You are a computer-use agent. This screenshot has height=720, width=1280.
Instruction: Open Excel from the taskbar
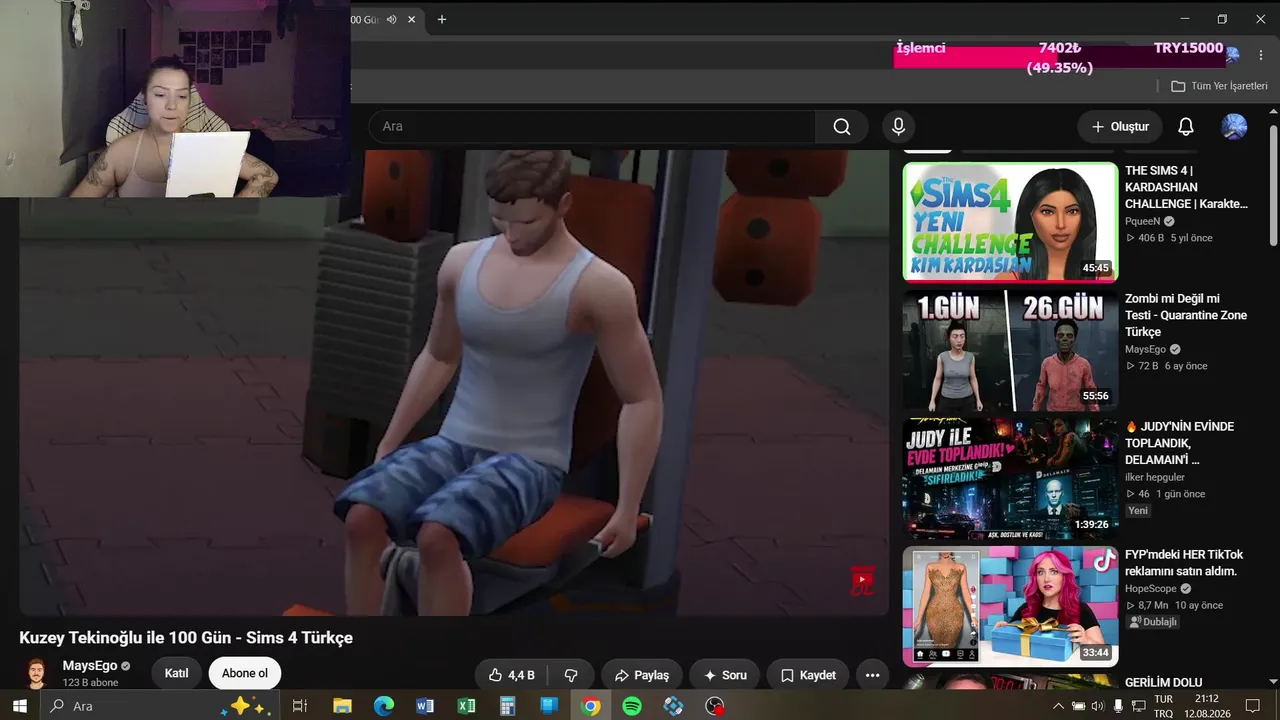466,706
